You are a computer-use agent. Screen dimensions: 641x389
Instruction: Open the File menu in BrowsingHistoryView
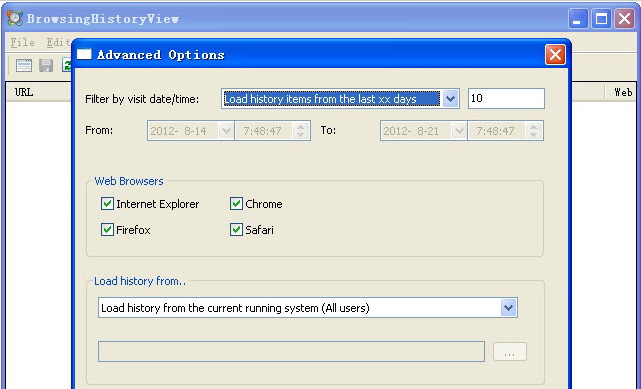coord(22,42)
